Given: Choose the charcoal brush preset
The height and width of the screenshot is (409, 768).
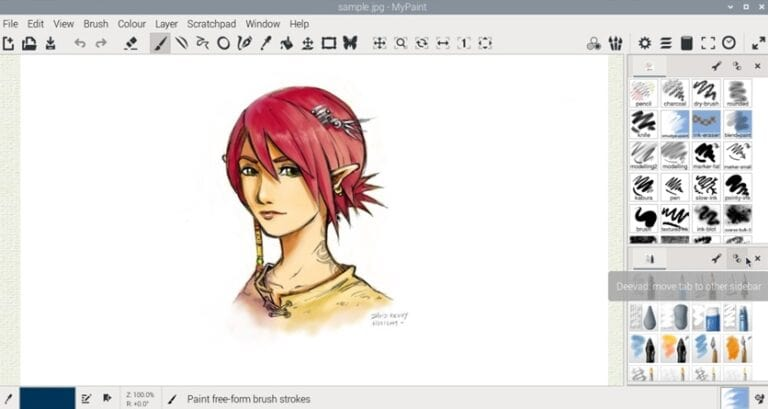Looking at the screenshot, I should pos(674,93).
